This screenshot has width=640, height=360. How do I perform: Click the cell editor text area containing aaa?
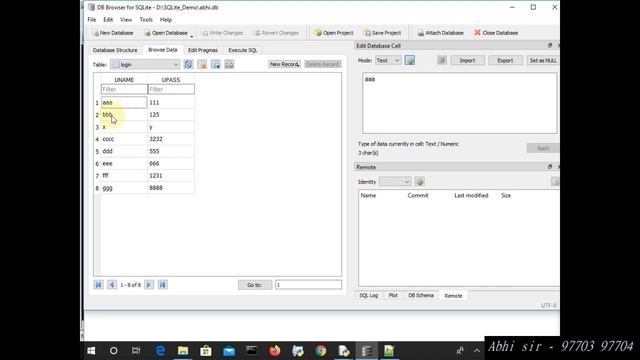pos(460,103)
